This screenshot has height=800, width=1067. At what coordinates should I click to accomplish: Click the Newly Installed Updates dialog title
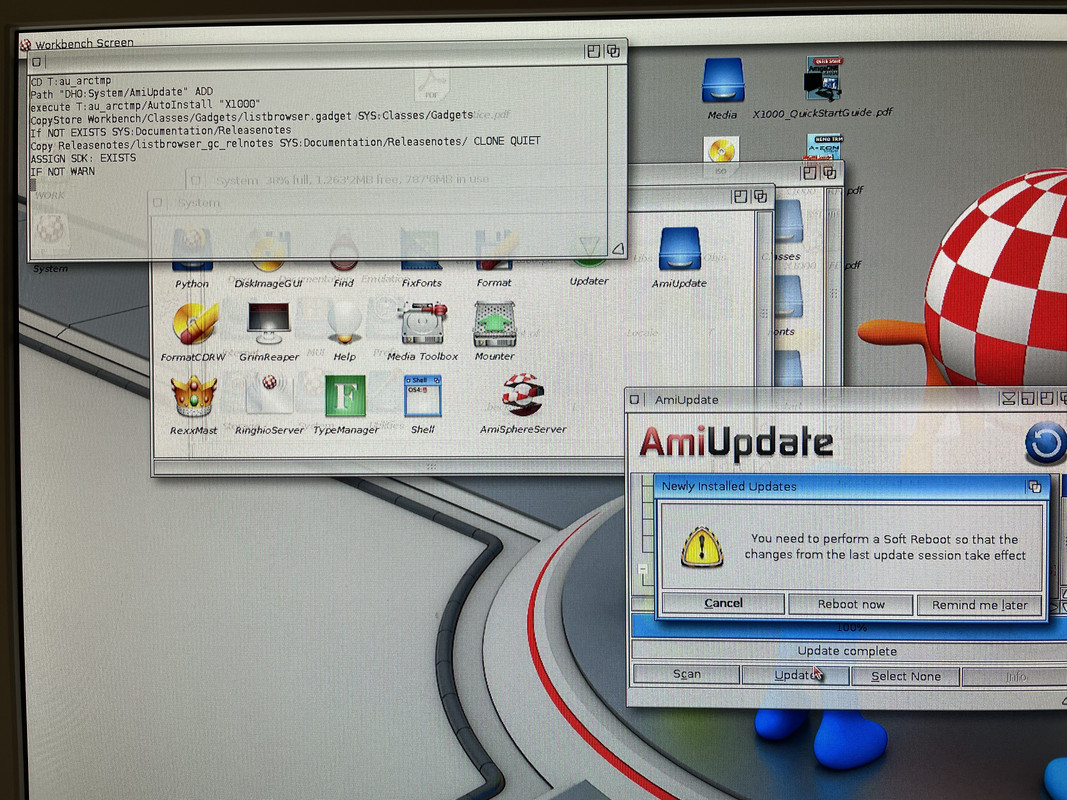tap(729, 486)
